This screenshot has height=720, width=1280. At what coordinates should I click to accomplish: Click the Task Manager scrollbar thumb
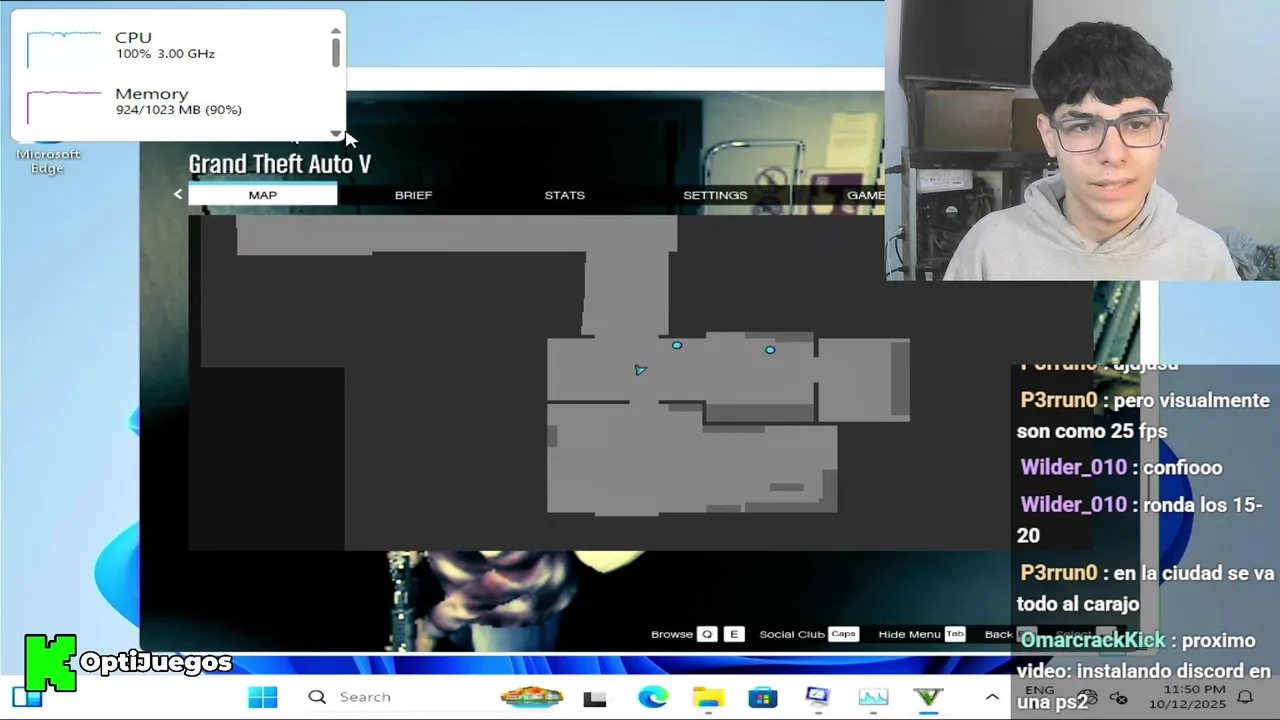[336, 52]
